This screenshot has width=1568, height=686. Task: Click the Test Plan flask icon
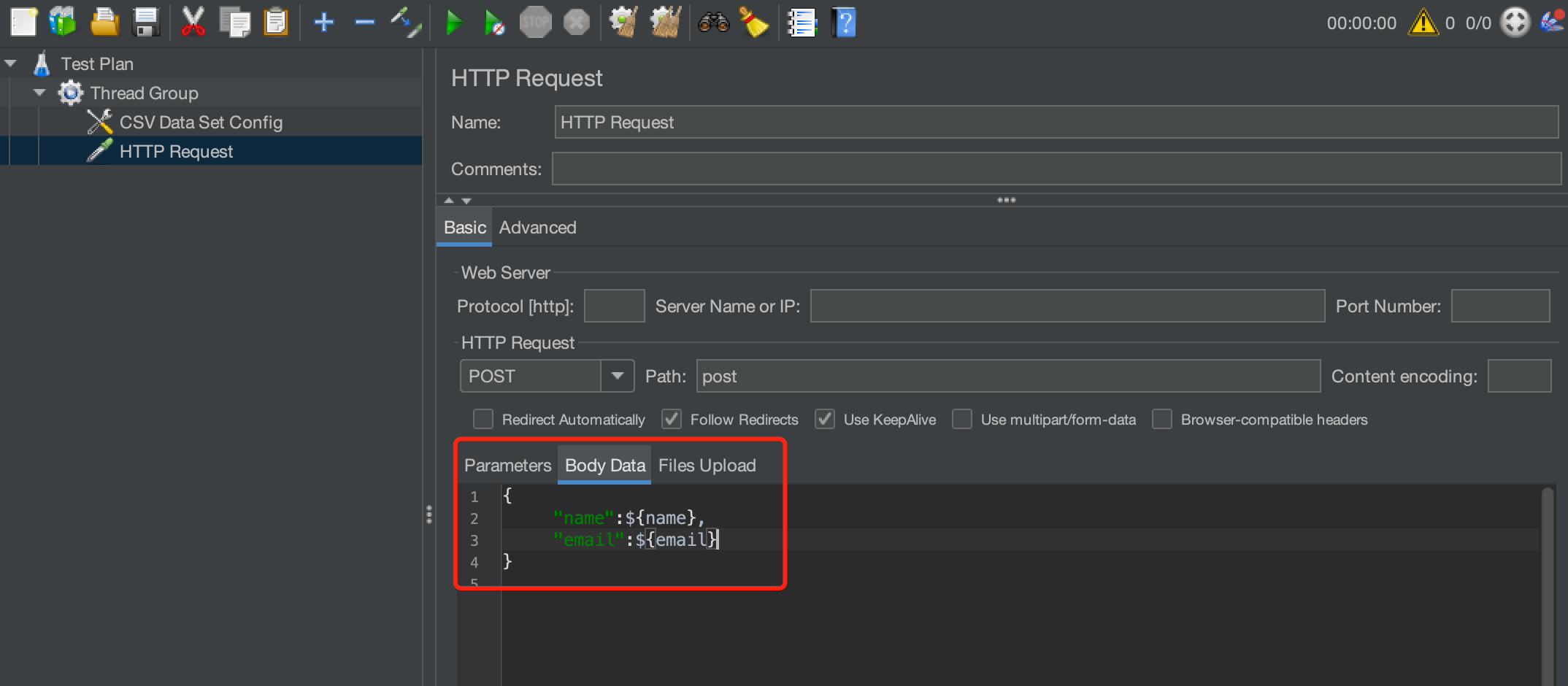(42, 63)
